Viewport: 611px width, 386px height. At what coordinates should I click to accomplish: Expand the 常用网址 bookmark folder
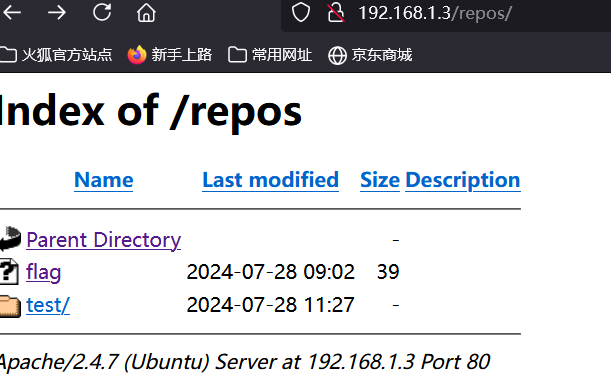pyautogui.click(x=270, y=55)
